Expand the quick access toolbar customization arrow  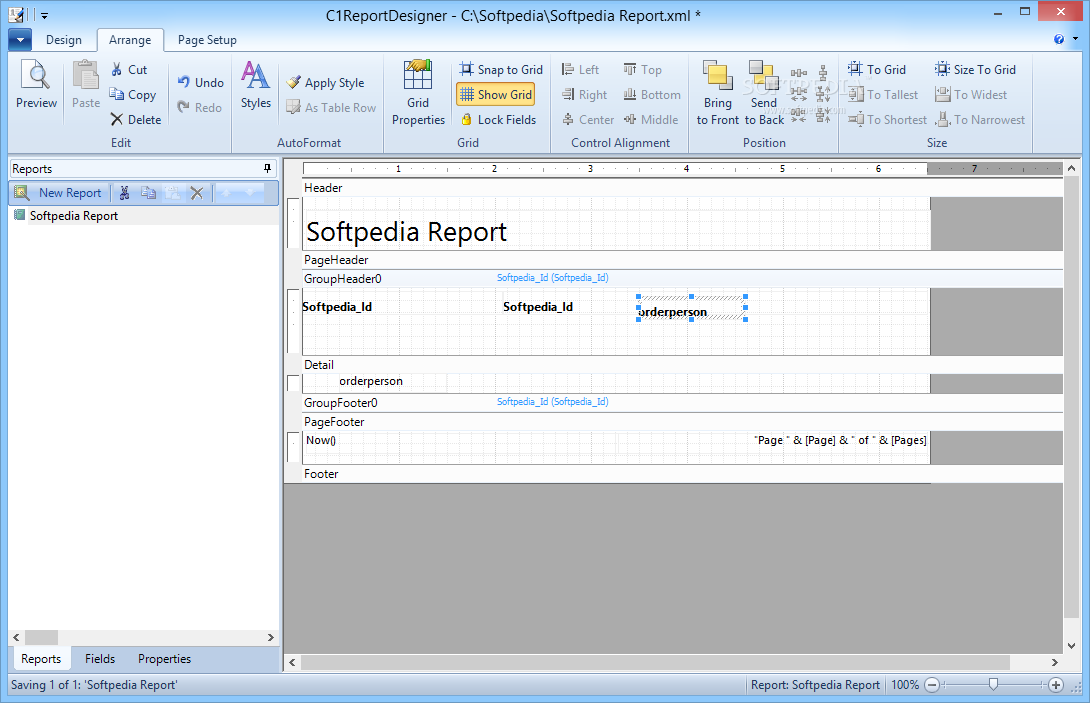44,15
